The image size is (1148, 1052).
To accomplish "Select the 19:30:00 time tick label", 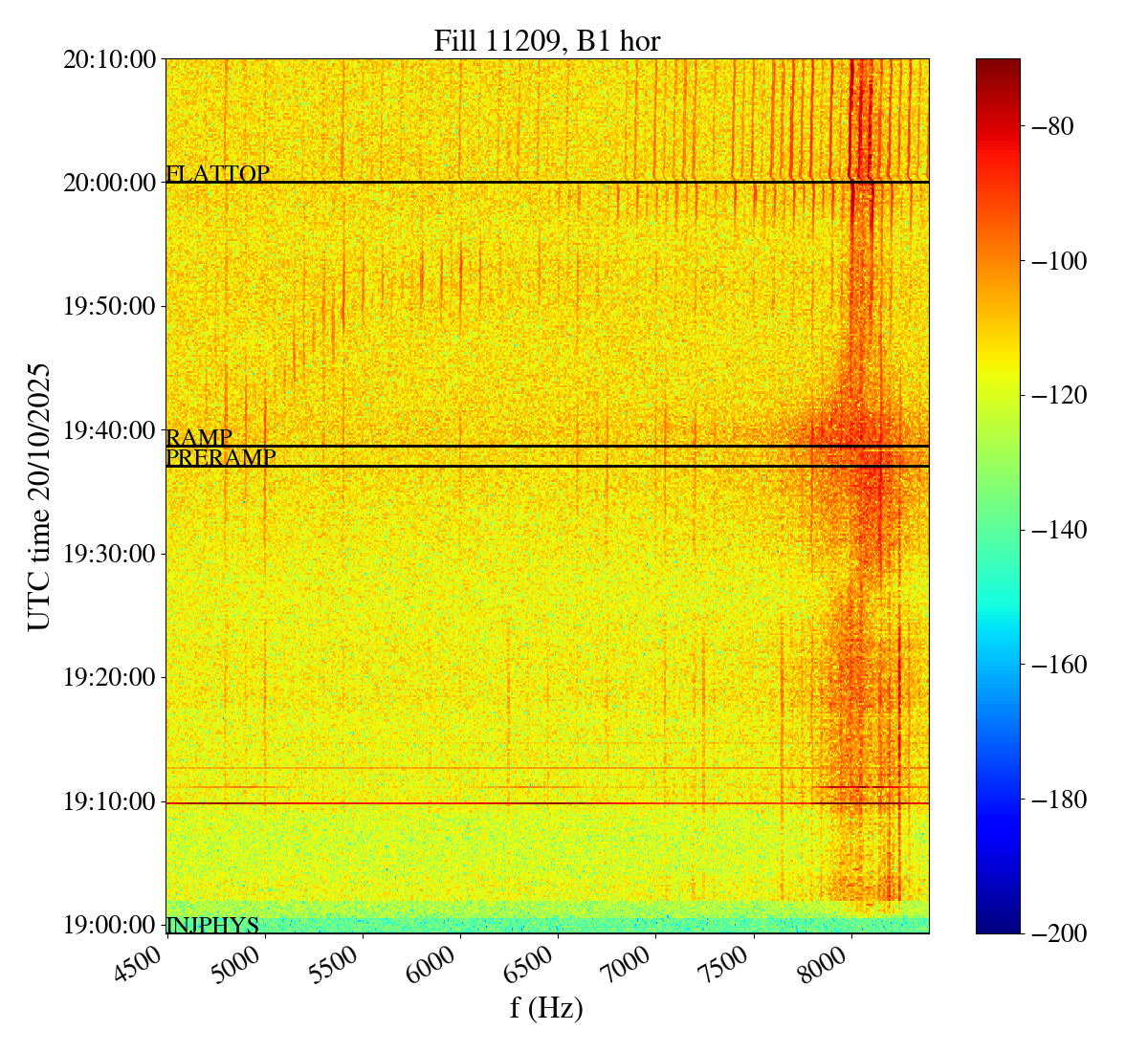I will coord(109,554).
